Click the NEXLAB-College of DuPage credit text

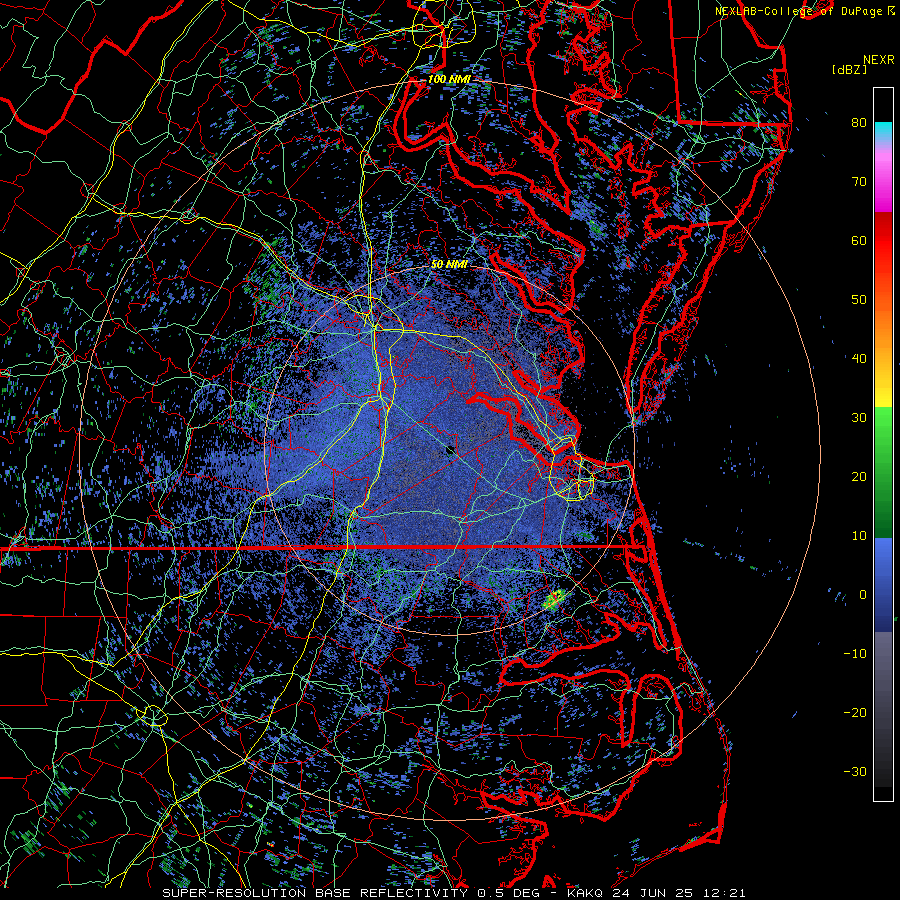pyautogui.click(x=798, y=11)
